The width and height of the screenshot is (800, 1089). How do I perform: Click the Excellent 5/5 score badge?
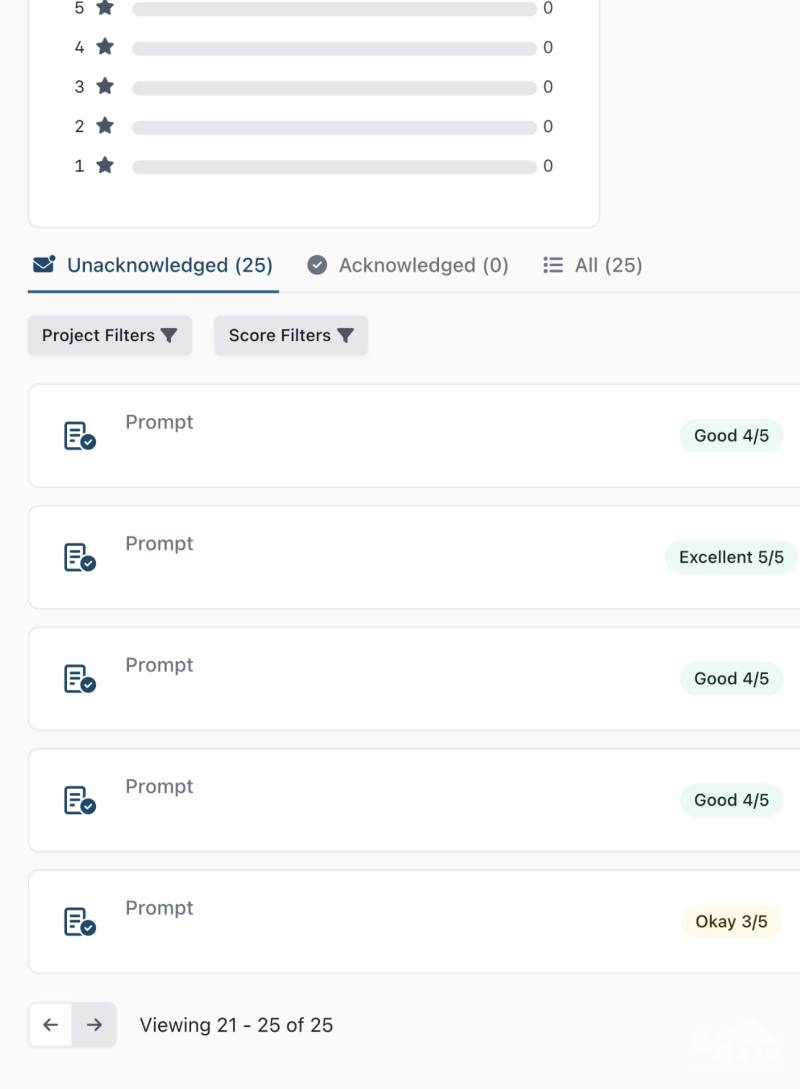pos(731,557)
